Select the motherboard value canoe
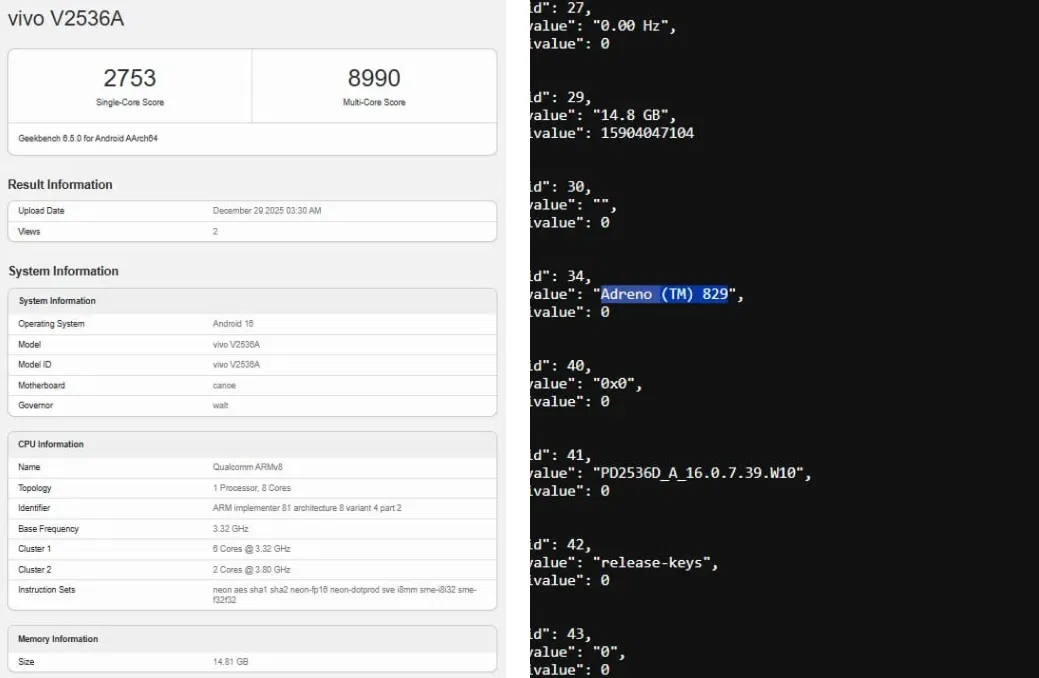This screenshot has height=678, width=1039. pyautogui.click(x=224, y=385)
